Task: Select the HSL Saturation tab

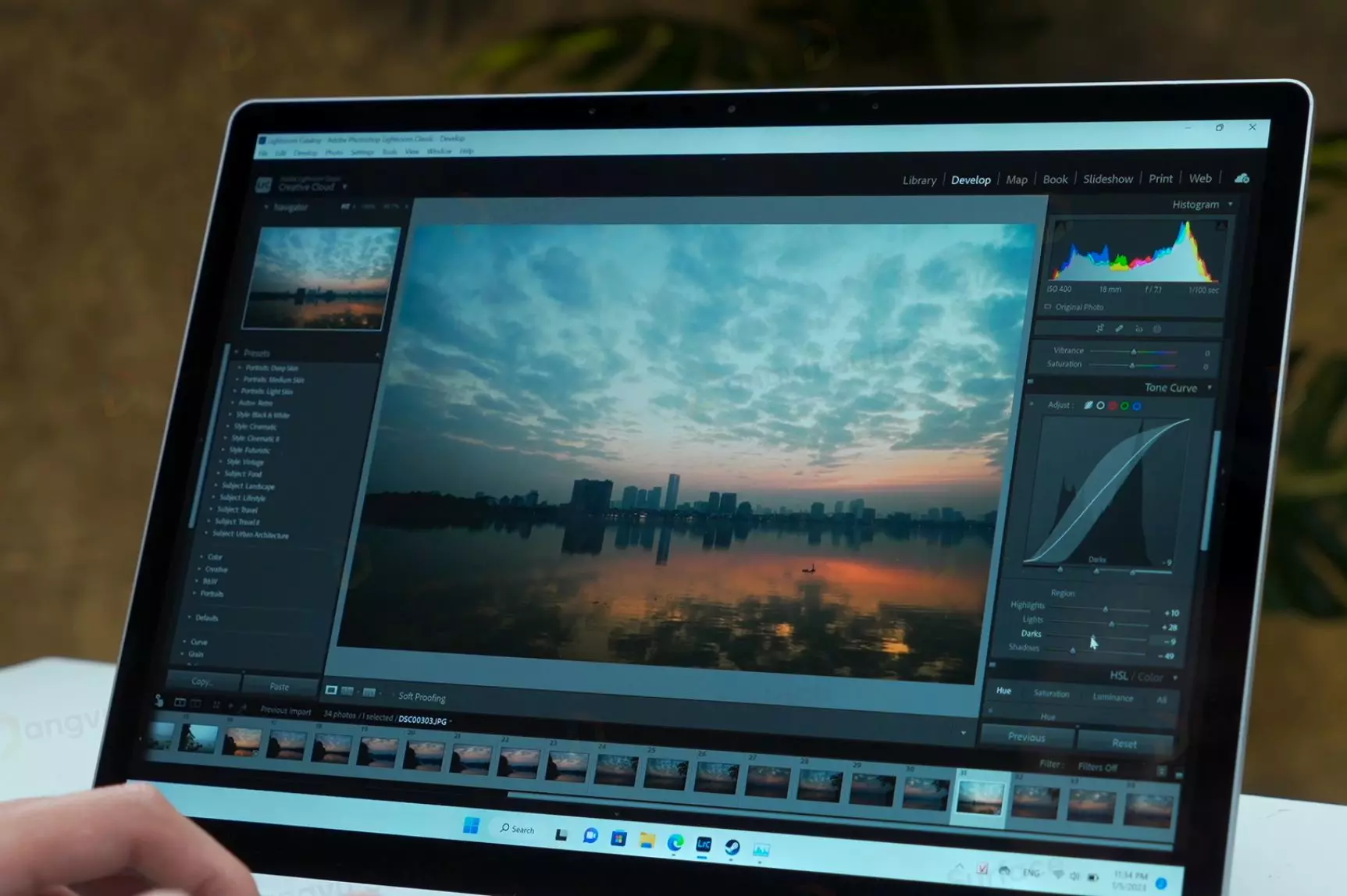Action: tap(1051, 694)
